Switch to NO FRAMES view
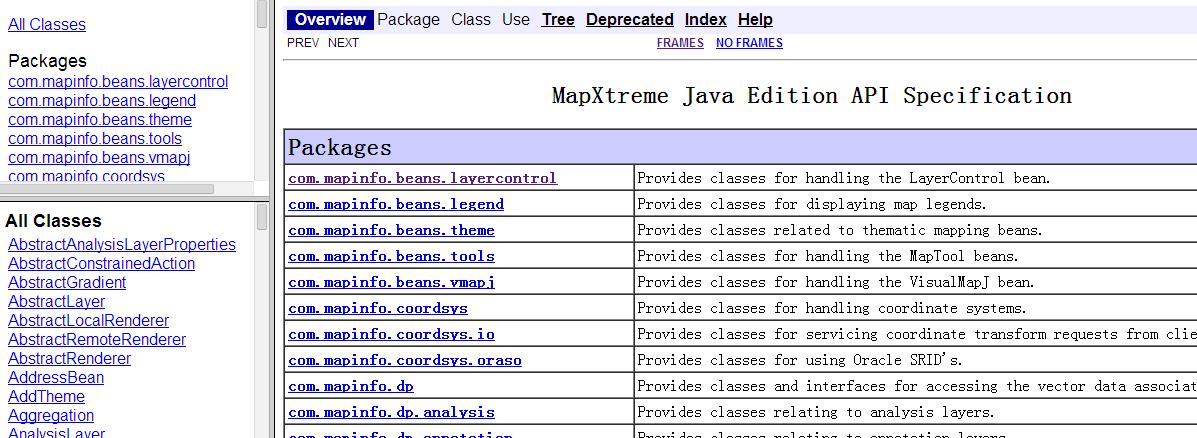 [750, 43]
